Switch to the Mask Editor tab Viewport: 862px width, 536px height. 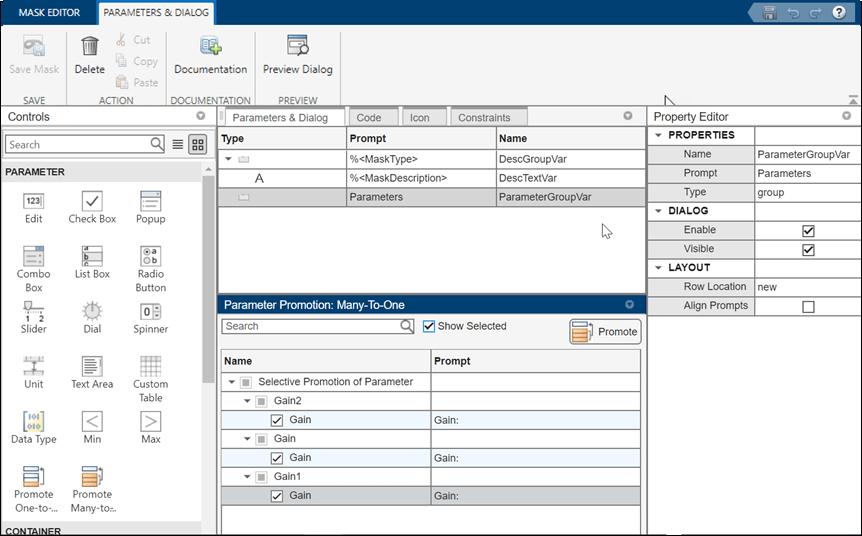coord(50,13)
